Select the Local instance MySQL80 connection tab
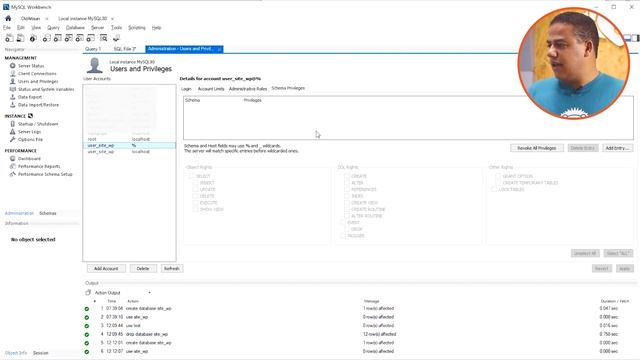 (x=82, y=18)
